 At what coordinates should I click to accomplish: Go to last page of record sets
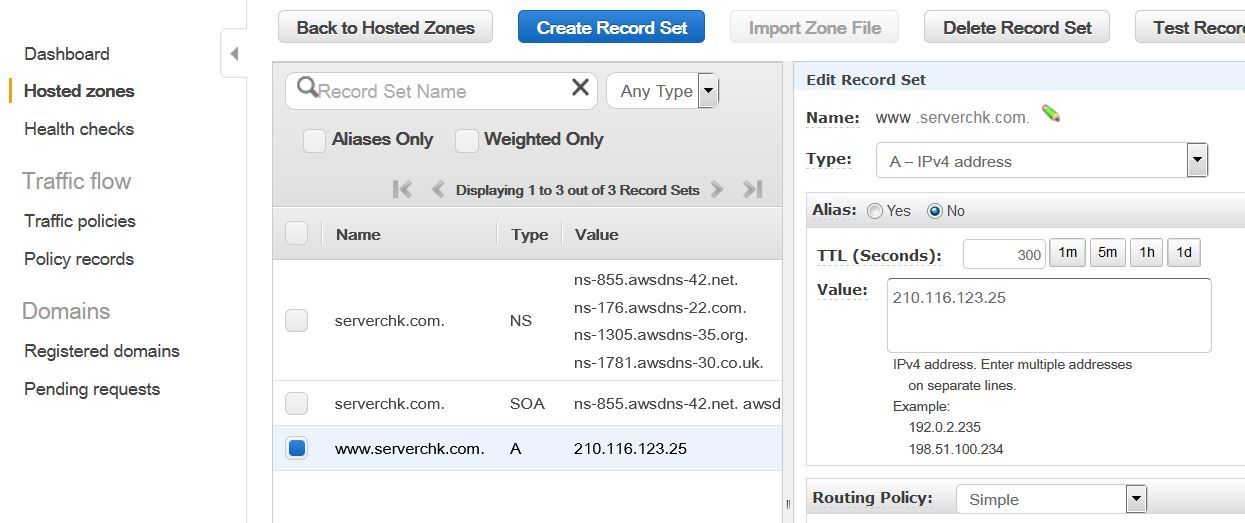point(753,189)
